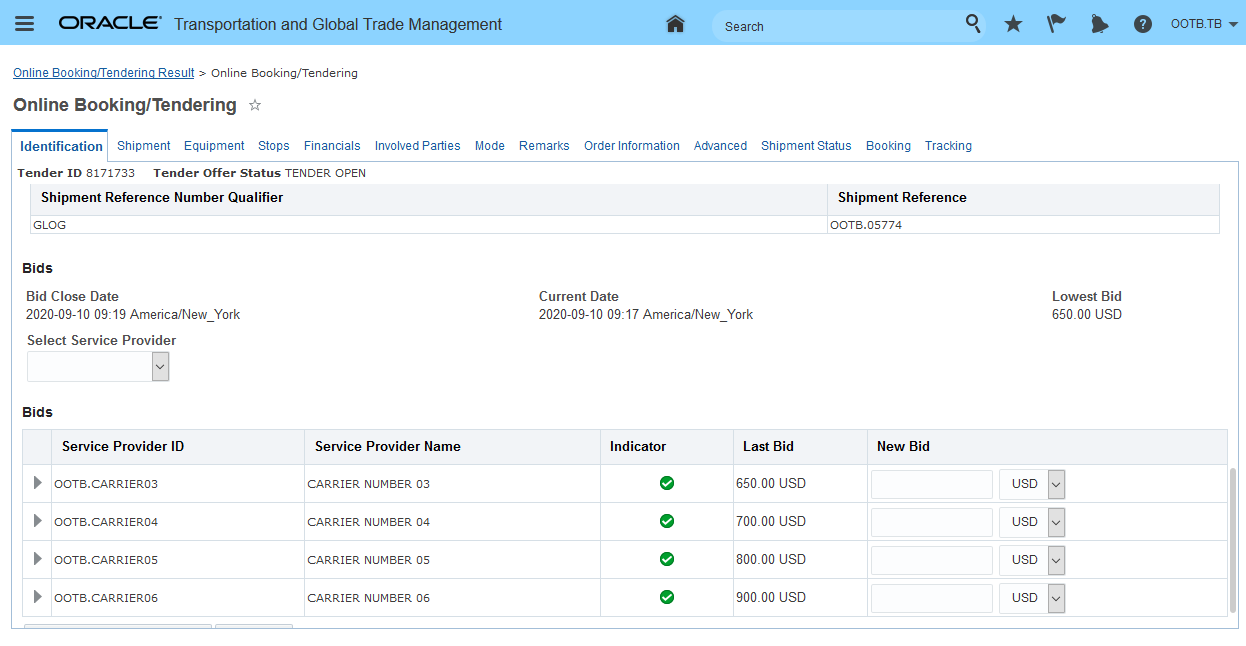Screen dimensions: 1246x646
Task: Click the bids table vertical scrollbar
Action: coord(1232,540)
